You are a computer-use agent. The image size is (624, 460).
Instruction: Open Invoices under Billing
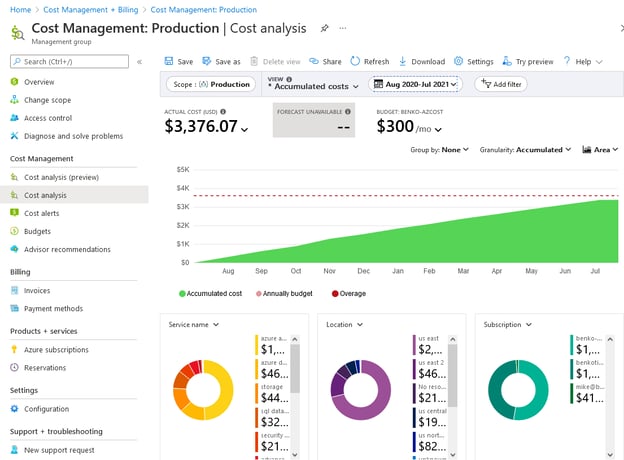point(37,290)
